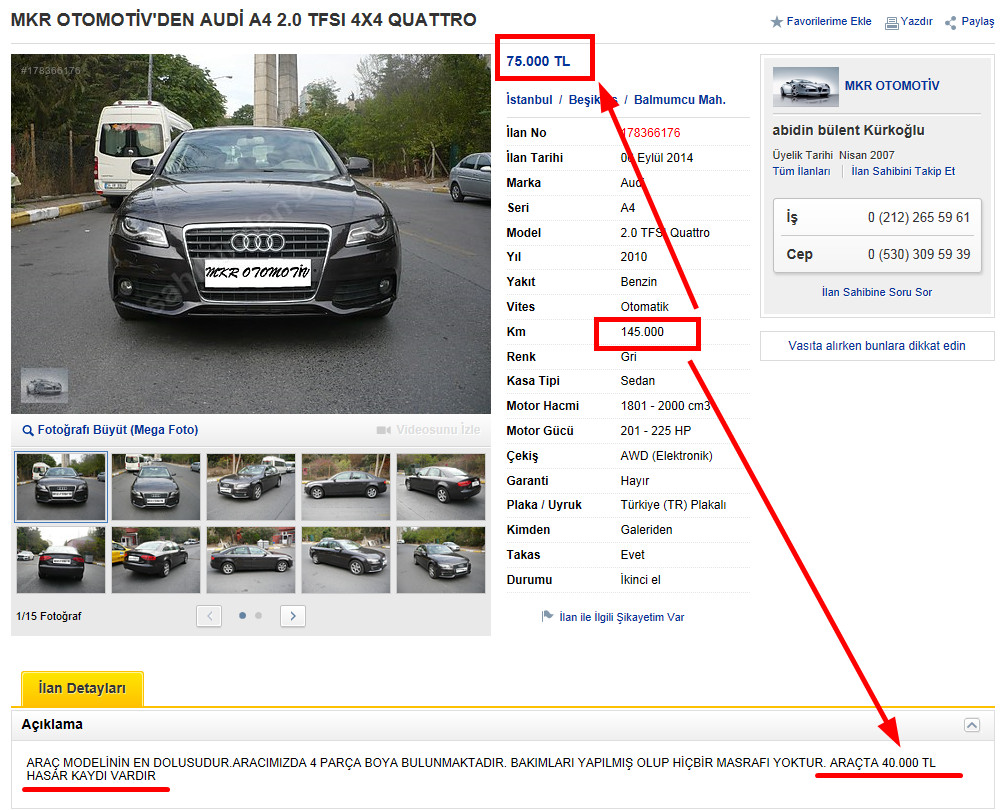Click the Kasa Tipi value Sedan
This screenshot has width=1001, height=810.
638,380
